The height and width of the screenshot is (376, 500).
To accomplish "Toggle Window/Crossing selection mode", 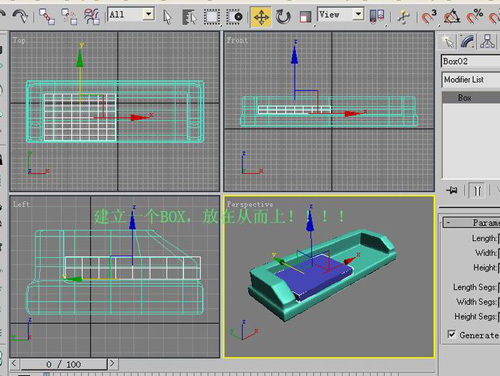I will [x=234, y=17].
